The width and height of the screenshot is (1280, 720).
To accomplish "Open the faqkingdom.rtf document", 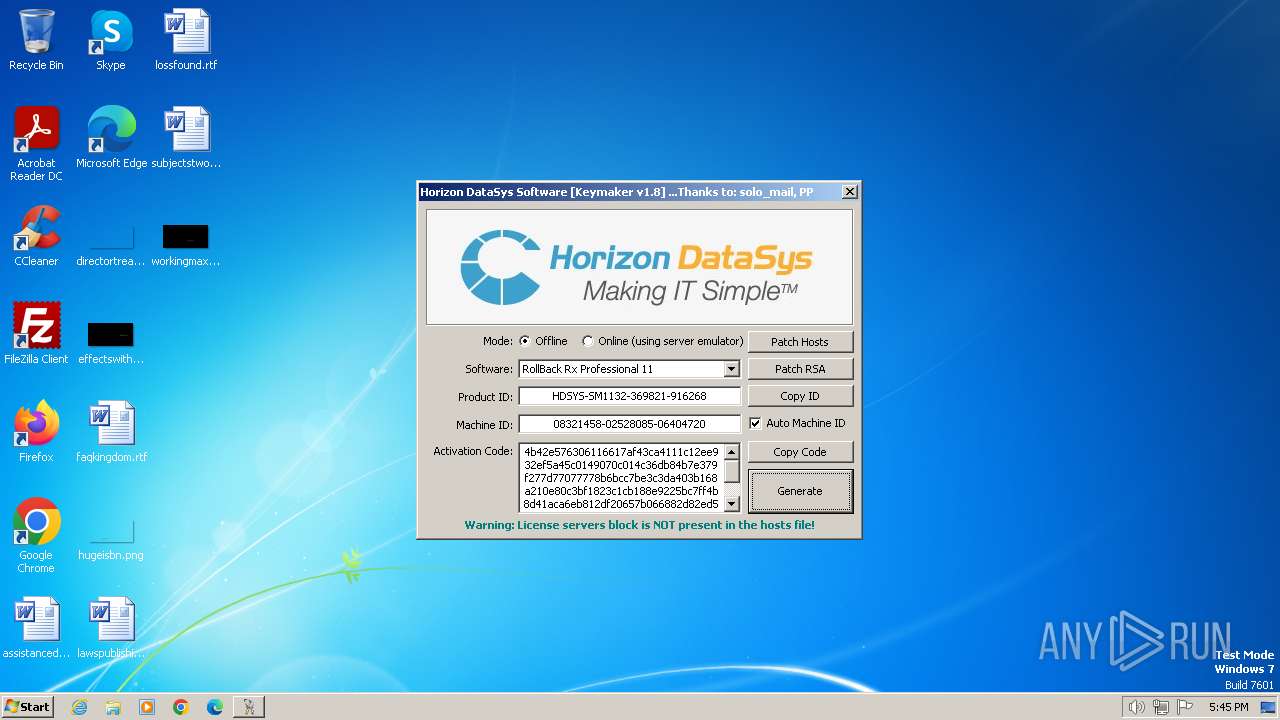I will 111,431.
